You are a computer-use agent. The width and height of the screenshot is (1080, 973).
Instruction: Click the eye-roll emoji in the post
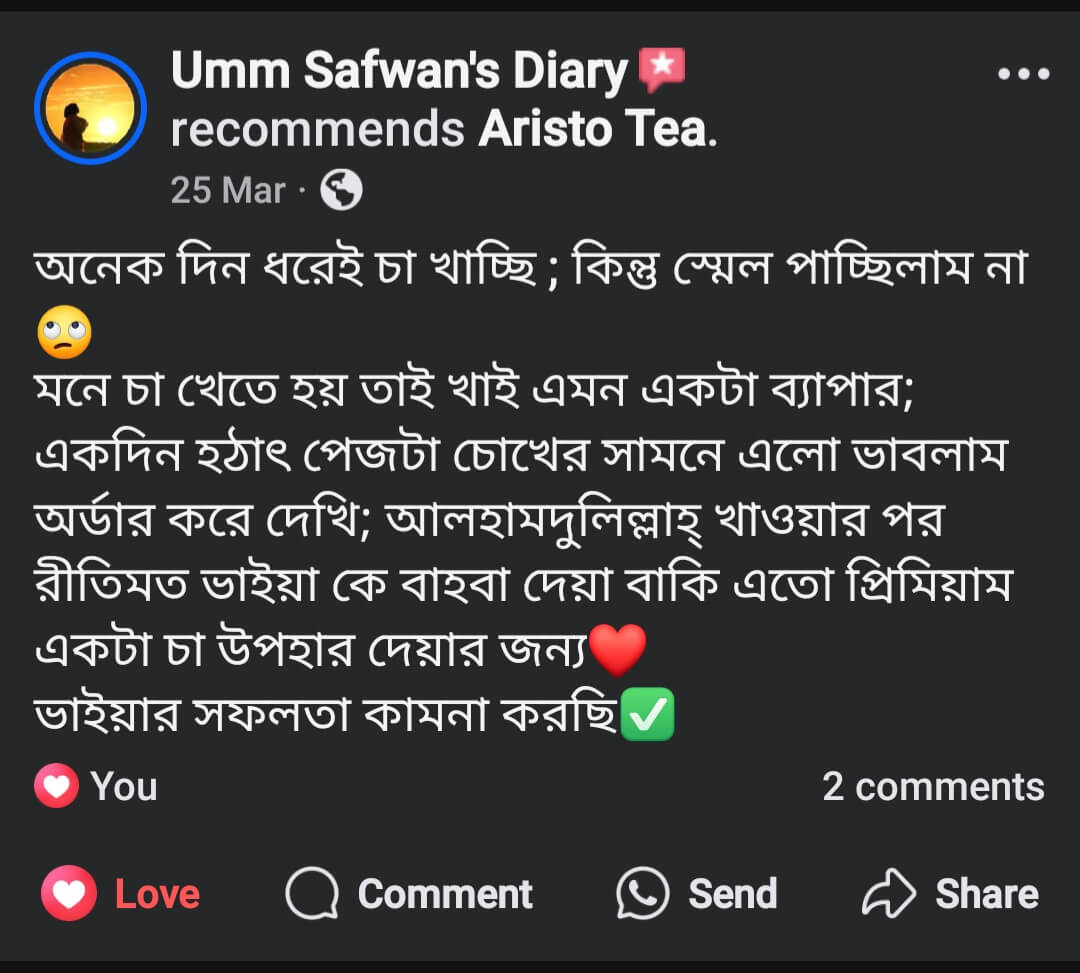click(63, 334)
